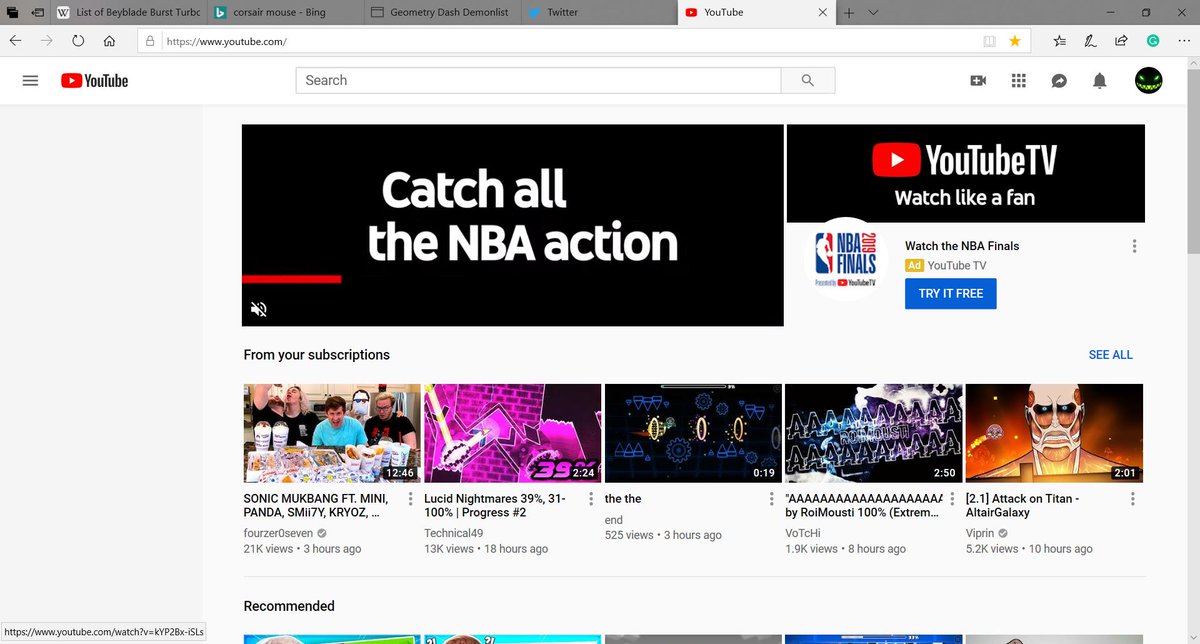Open the notifications bell
Viewport: 1200px width, 644px height.
[1100, 81]
